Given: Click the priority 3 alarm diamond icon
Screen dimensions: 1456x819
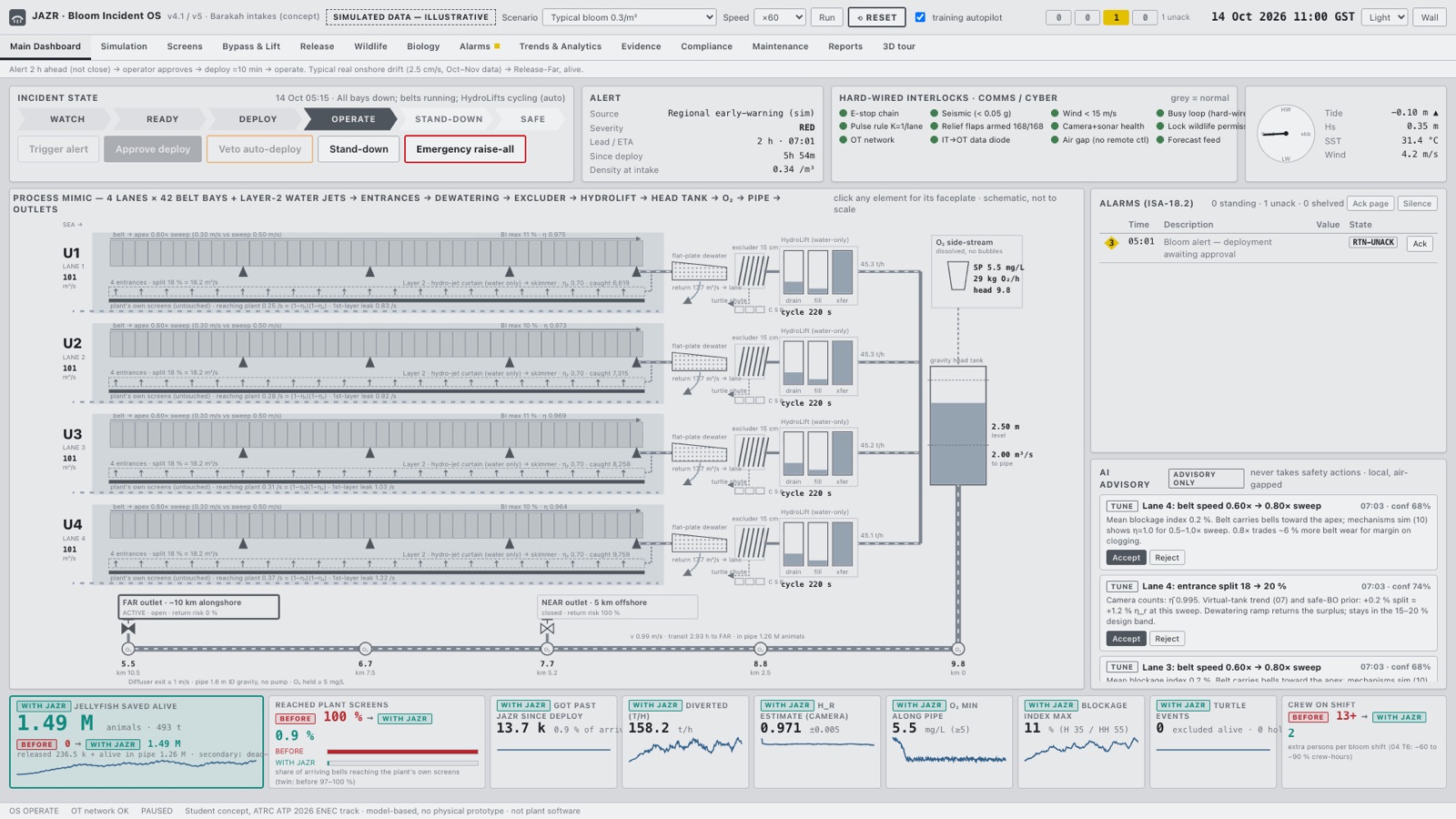Looking at the screenshot, I should 1111,243.
